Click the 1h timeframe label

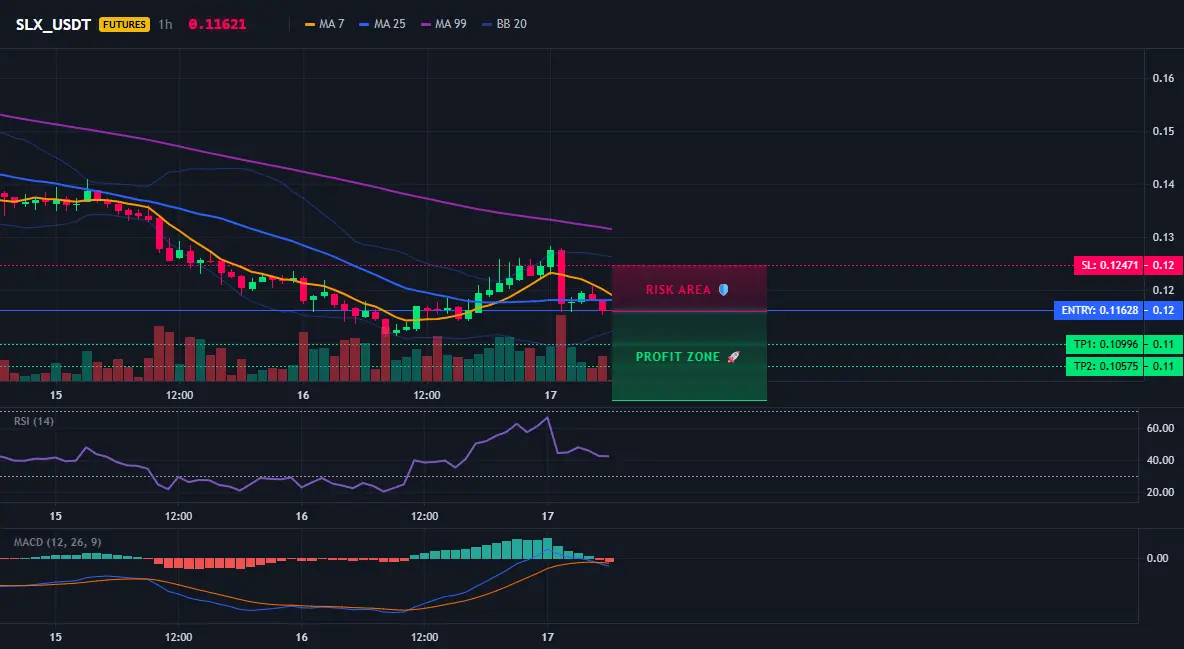pyautogui.click(x=165, y=24)
